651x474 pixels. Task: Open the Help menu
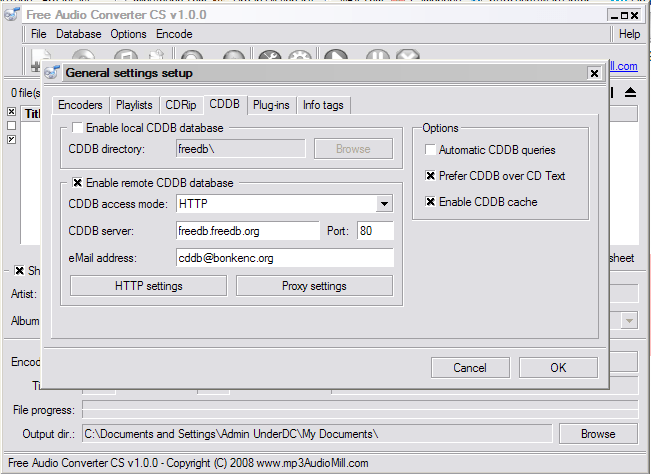629,34
